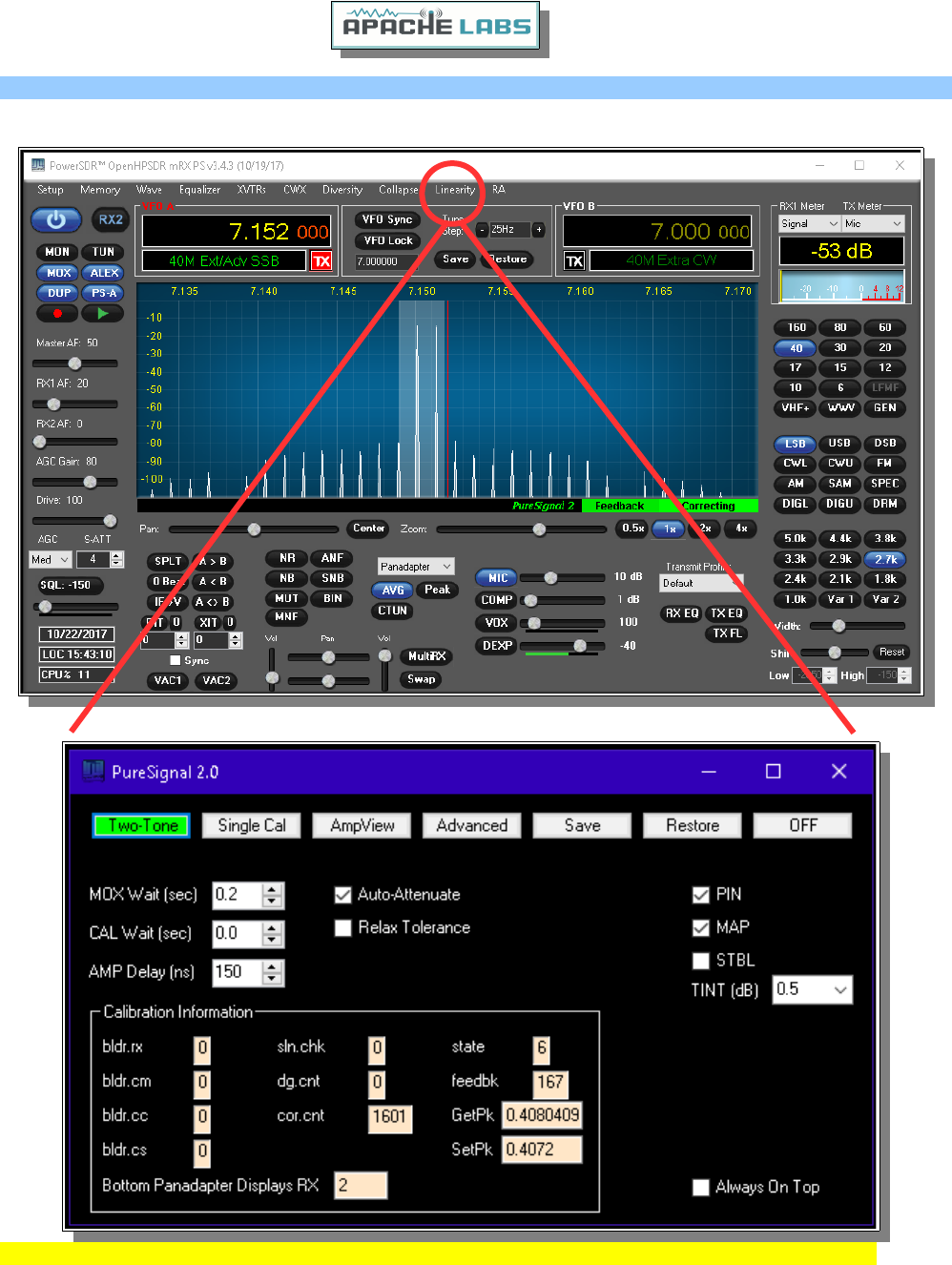Click Restore in the PureSignal window
The width and height of the screenshot is (952, 1265).
click(693, 825)
